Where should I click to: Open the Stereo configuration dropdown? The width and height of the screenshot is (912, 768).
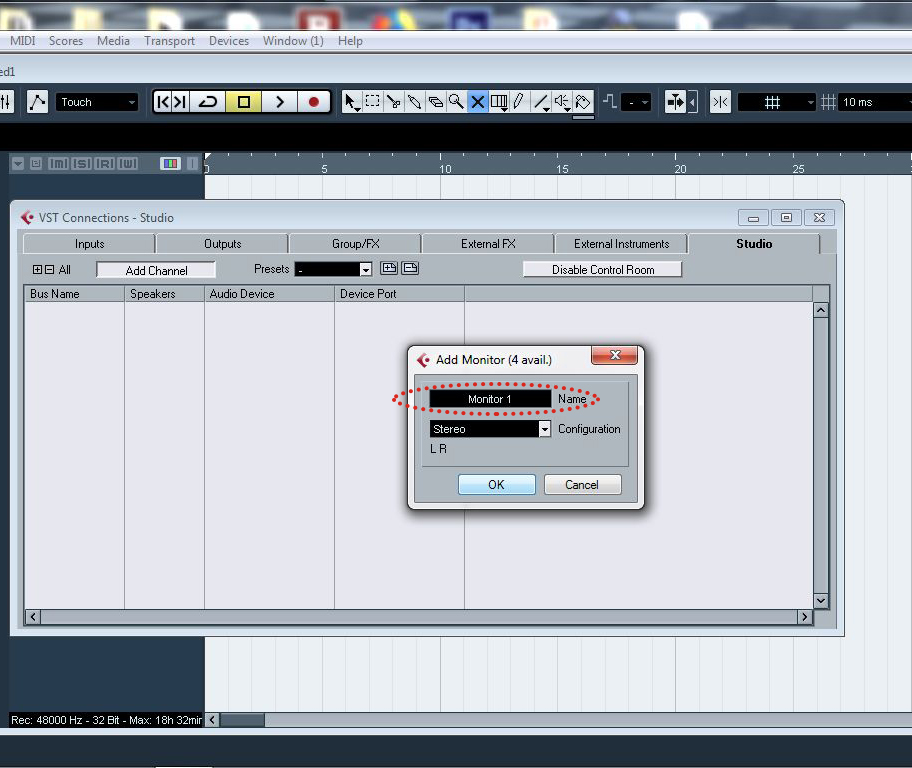tap(490, 429)
